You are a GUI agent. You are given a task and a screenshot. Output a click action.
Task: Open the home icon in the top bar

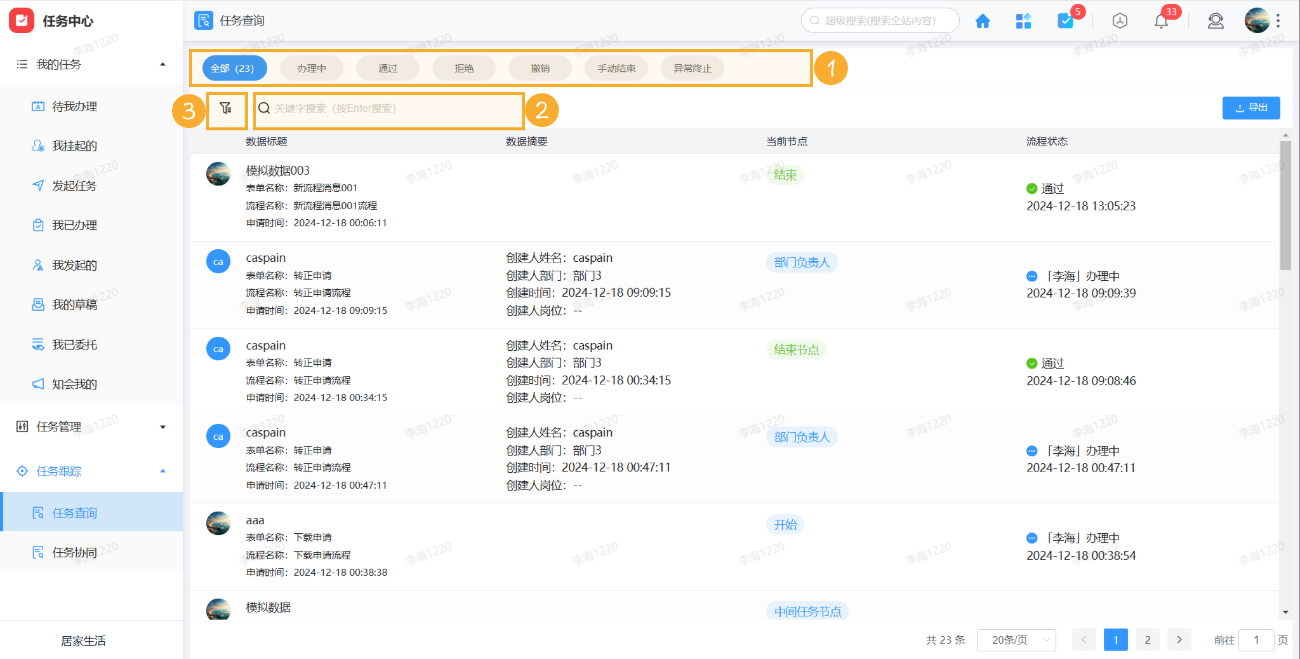click(x=982, y=20)
